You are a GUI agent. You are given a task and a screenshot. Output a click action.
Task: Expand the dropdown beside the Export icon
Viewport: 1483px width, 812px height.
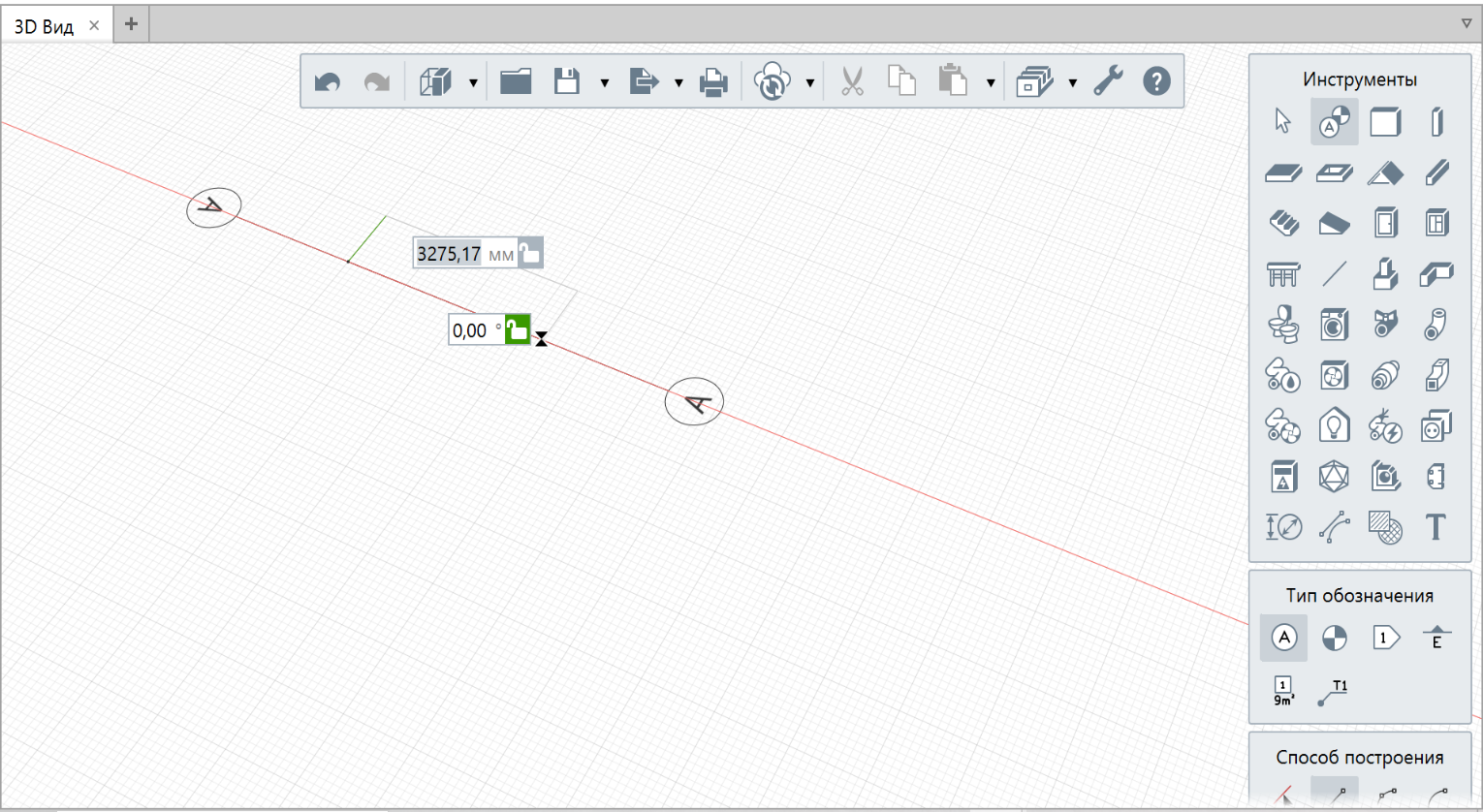[678, 83]
